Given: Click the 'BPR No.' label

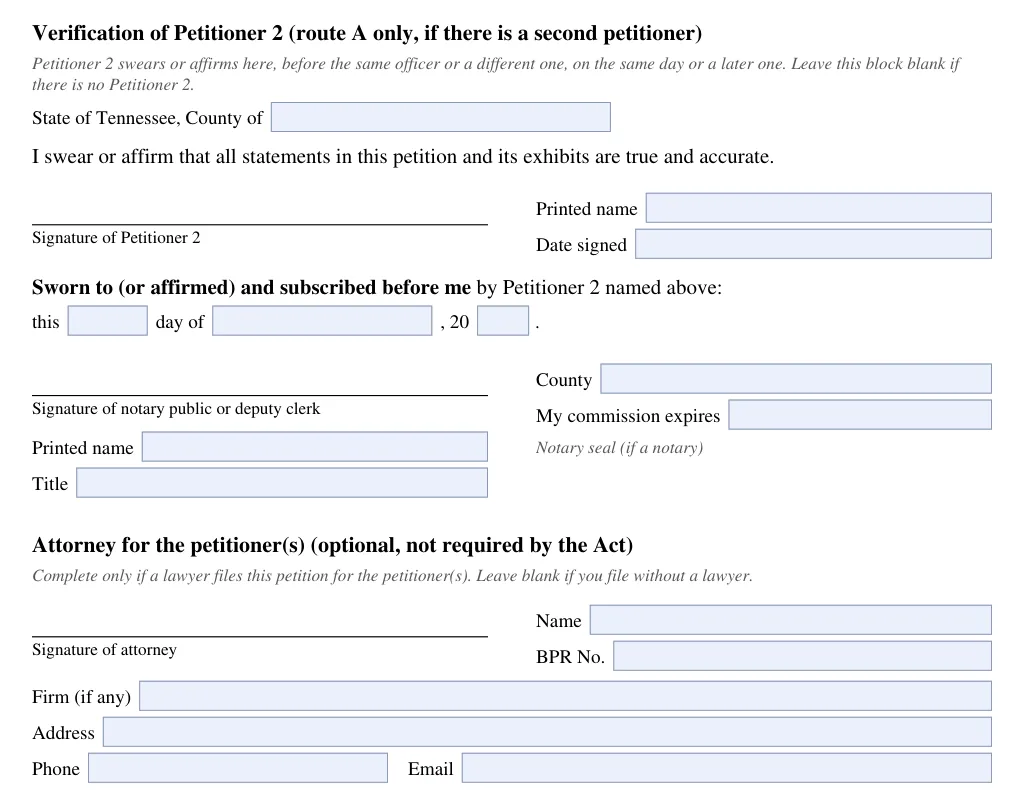Looking at the screenshot, I should (570, 657).
